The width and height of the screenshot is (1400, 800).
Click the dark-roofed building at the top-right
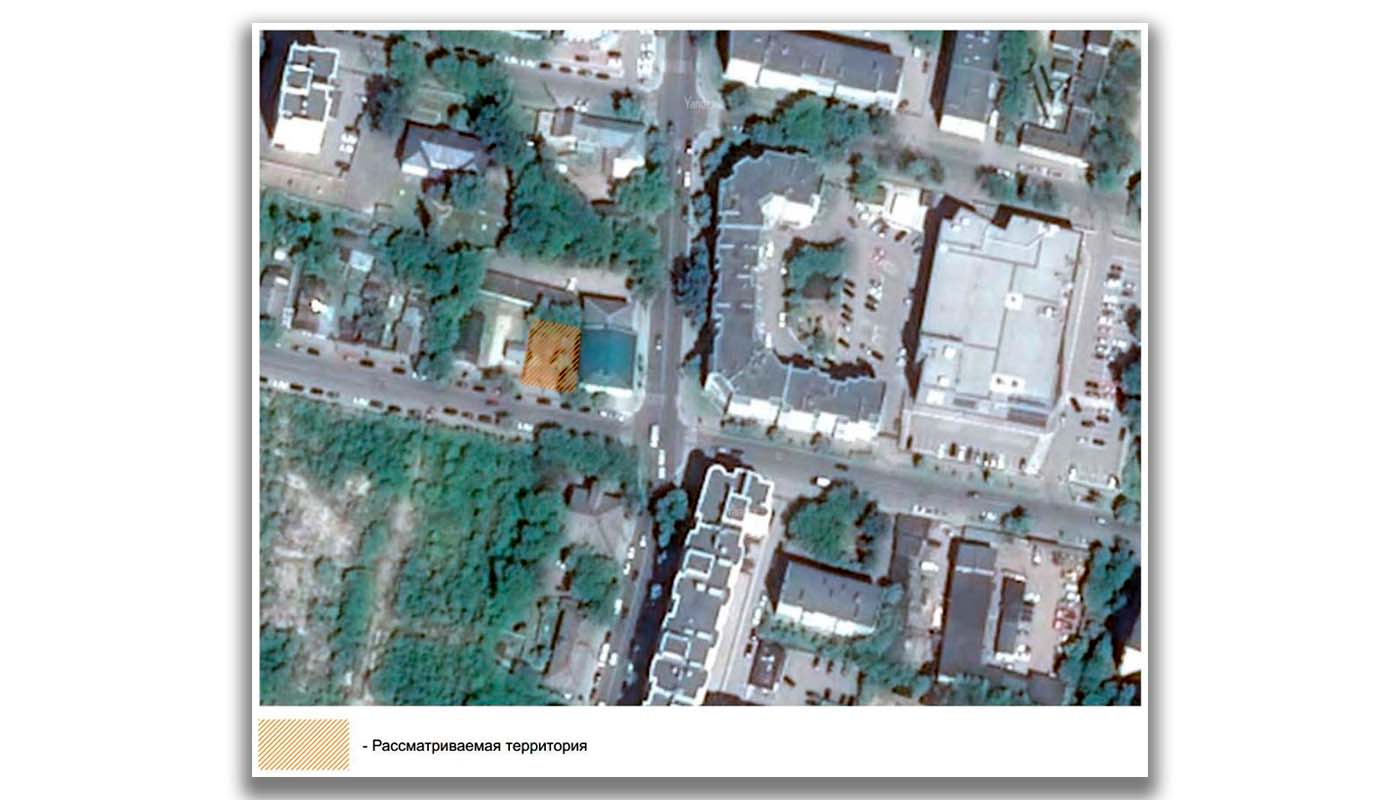[x=970, y=82]
